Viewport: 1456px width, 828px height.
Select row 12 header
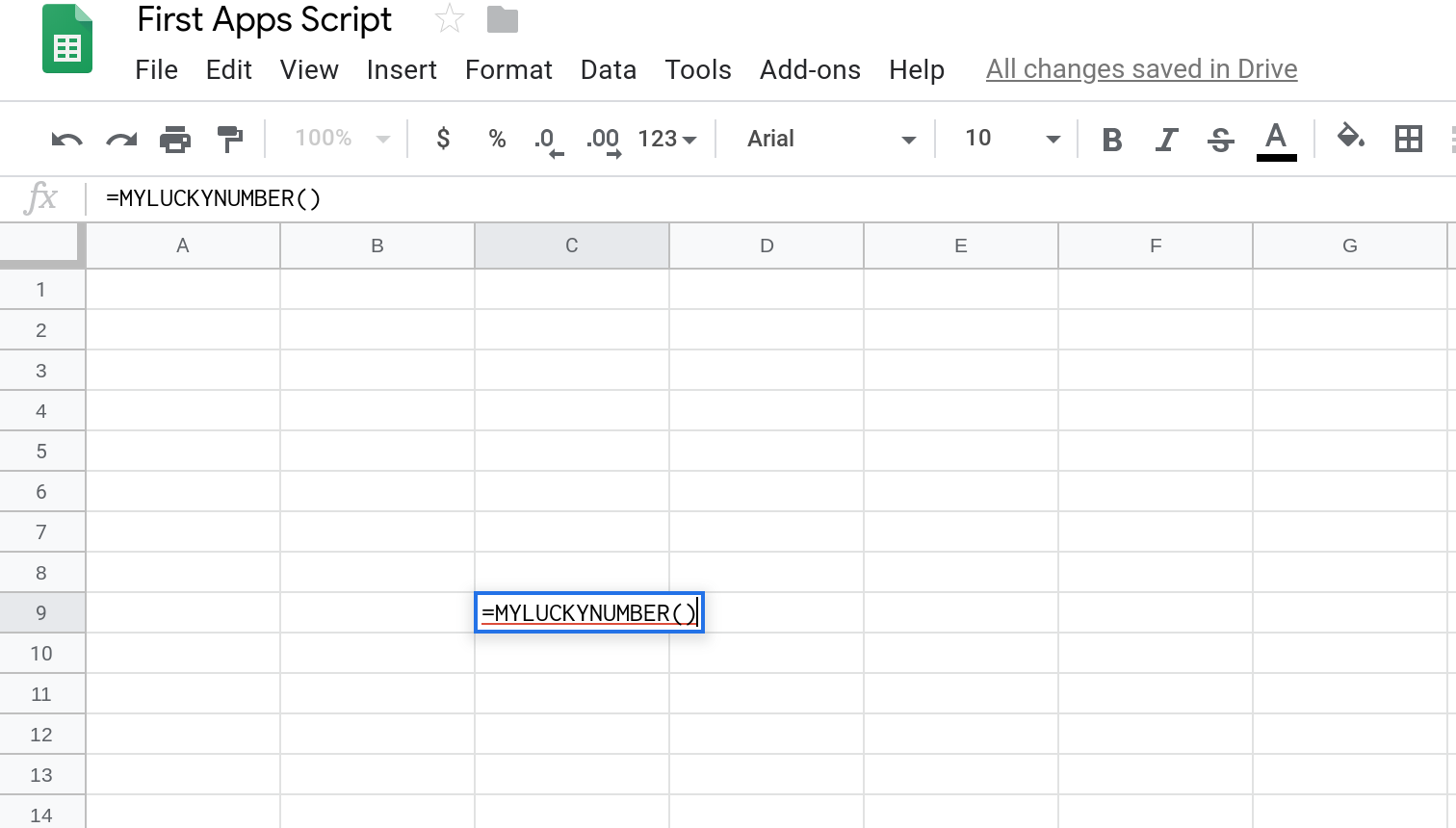[x=41, y=734]
